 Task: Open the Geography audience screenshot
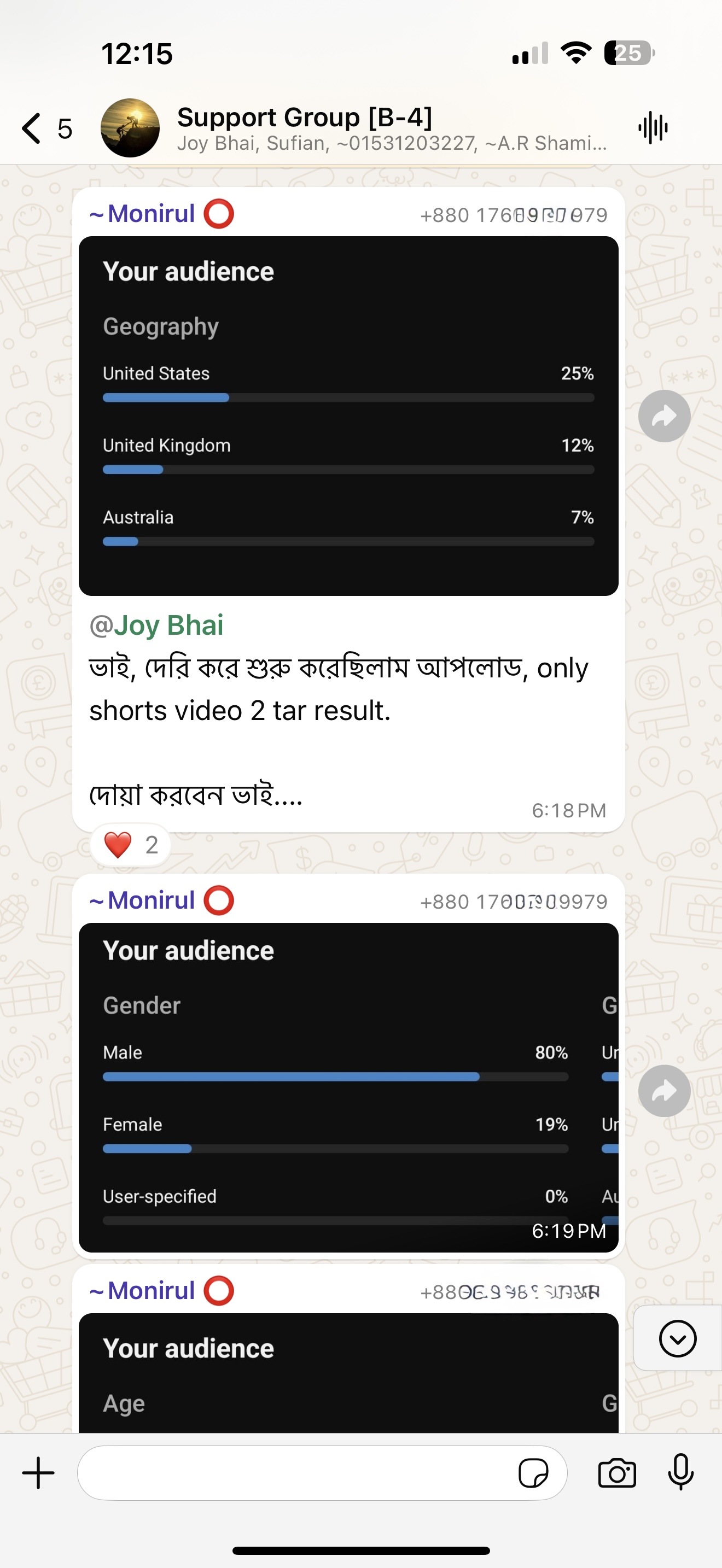348,417
